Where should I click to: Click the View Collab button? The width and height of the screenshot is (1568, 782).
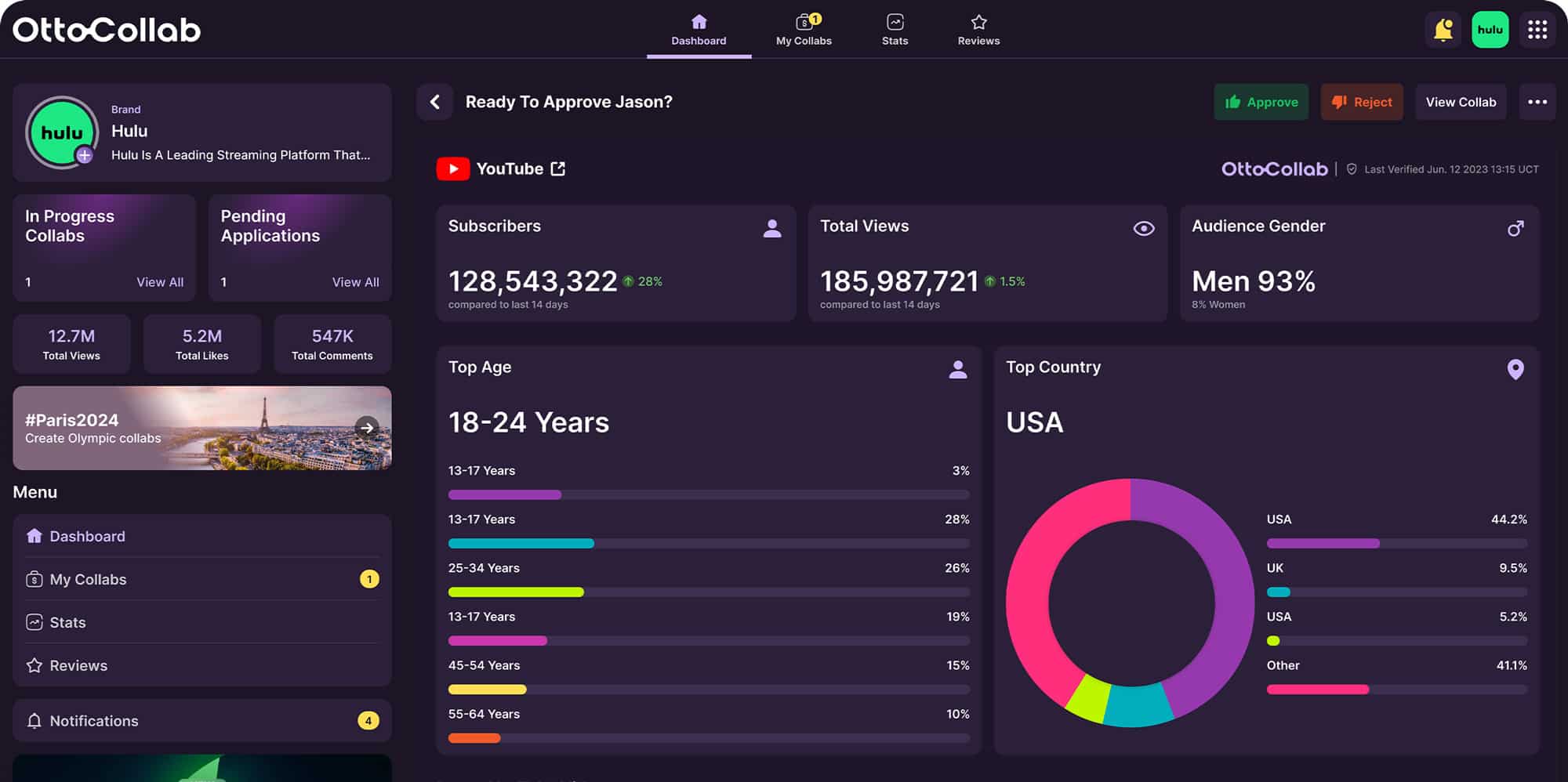coord(1461,102)
